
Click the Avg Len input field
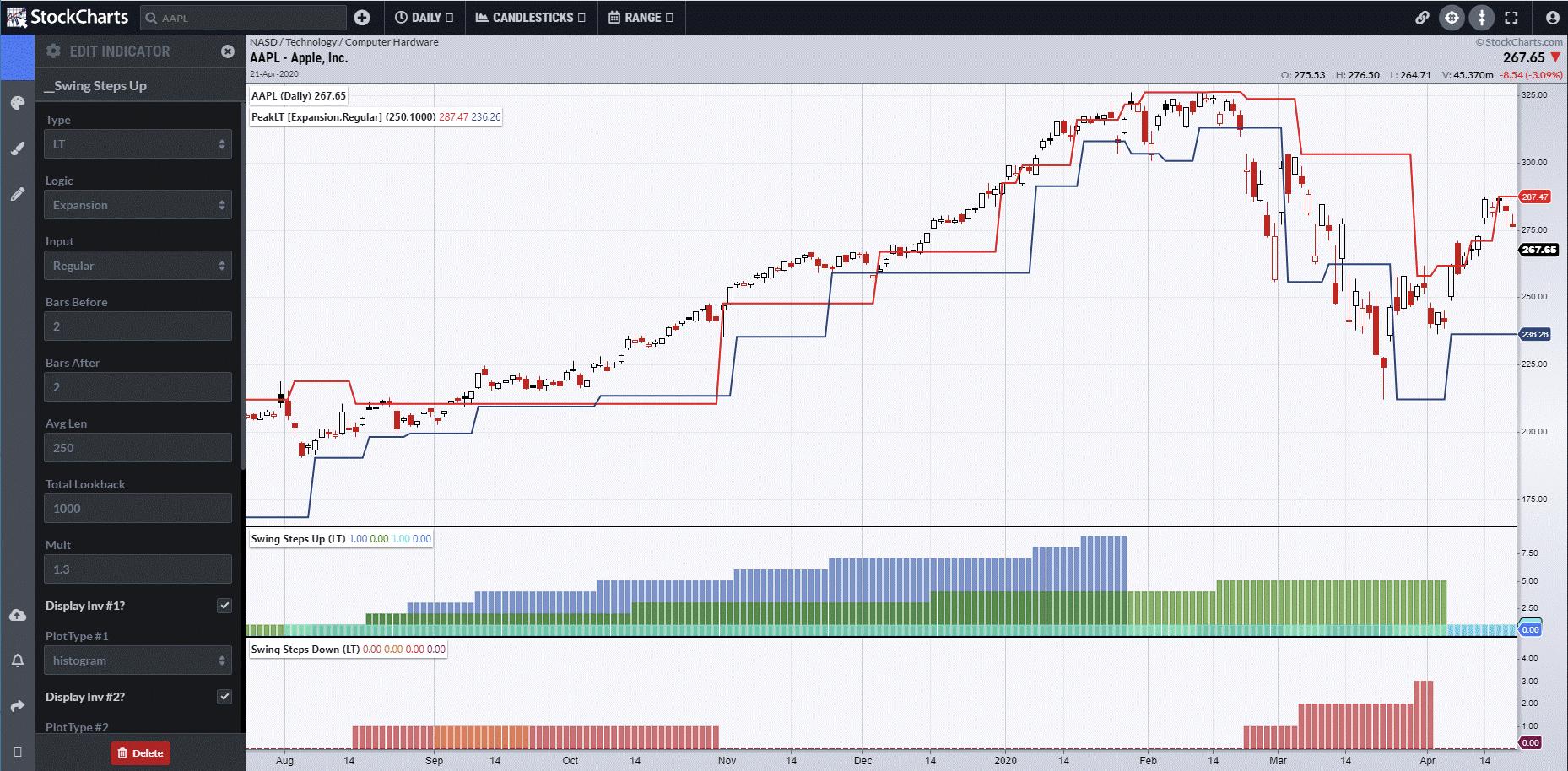[x=138, y=448]
